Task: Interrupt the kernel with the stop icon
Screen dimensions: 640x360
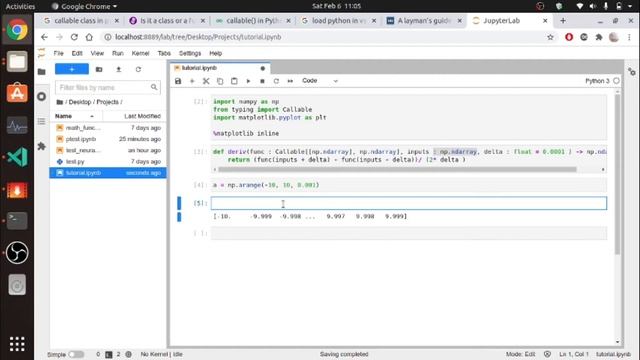Action: coord(262,81)
